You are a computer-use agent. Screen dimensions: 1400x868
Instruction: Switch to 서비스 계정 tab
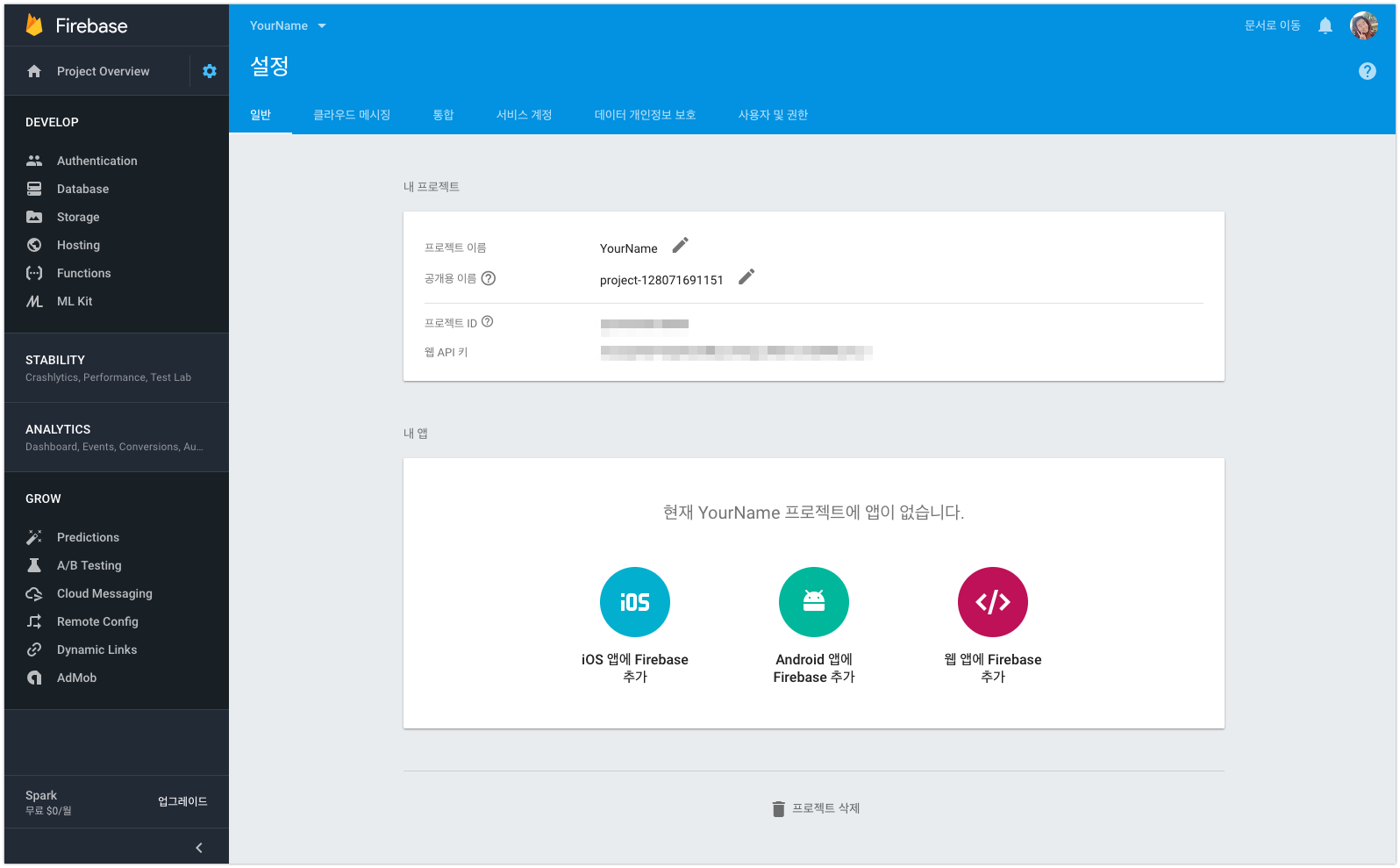tap(524, 115)
